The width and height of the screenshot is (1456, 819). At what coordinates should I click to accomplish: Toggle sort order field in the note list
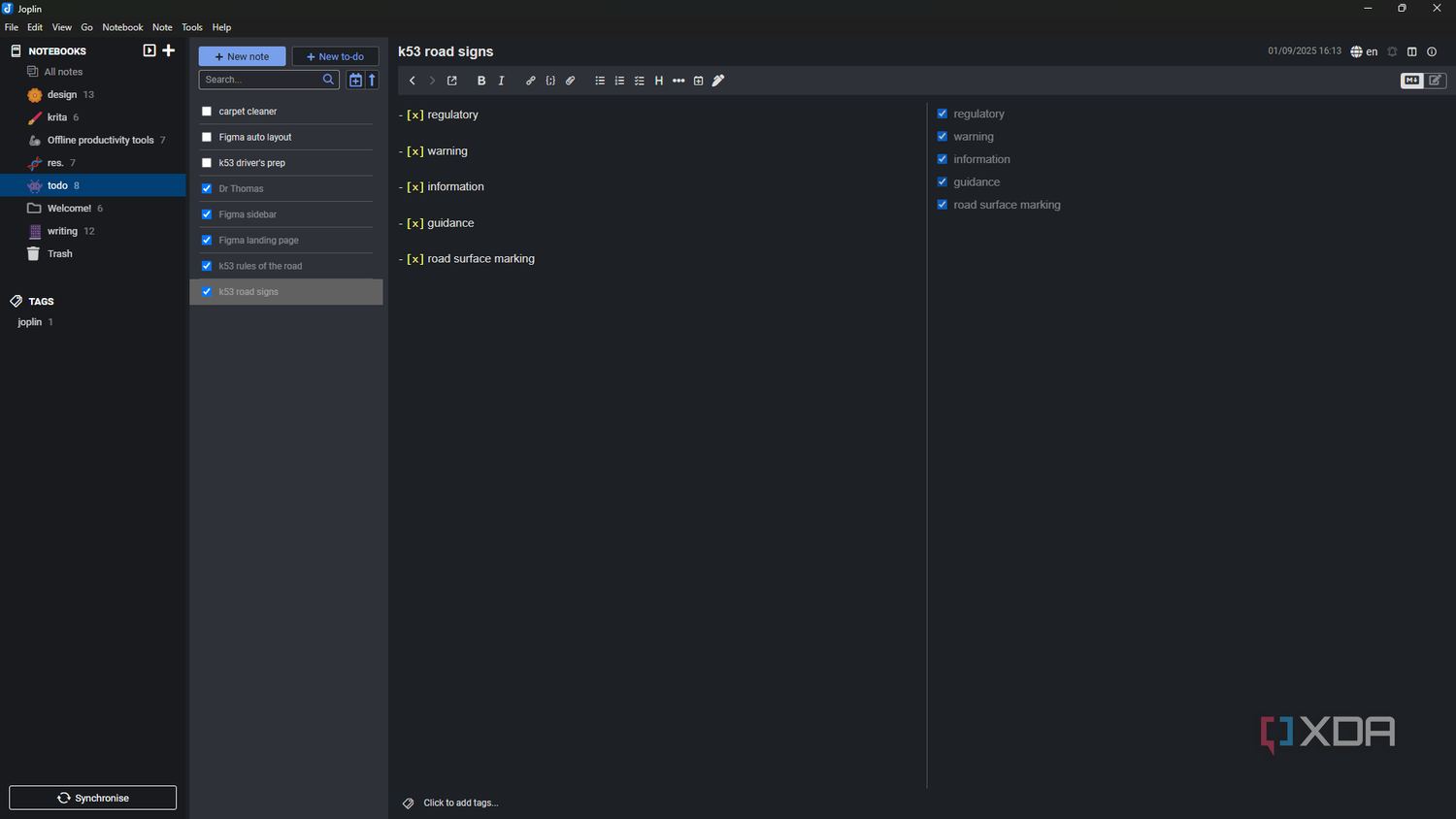(x=355, y=80)
